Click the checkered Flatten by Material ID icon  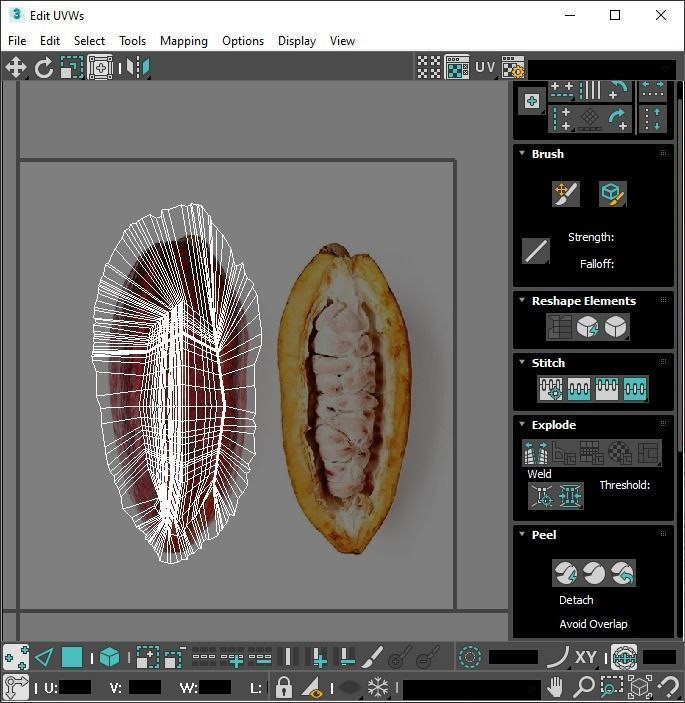pyautogui.click(x=620, y=453)
